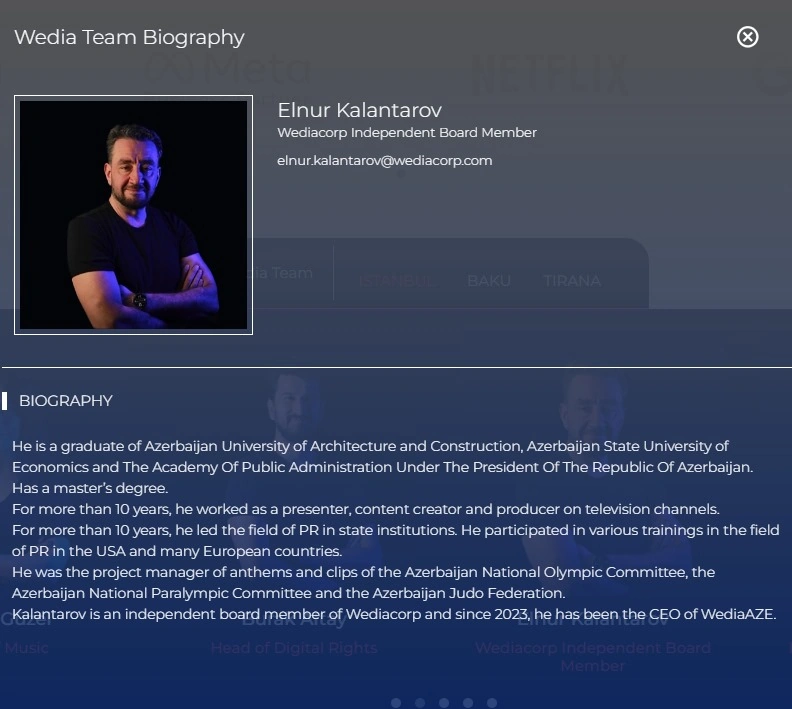
Task: Switch to the TIRANA tab behind the popup
Action: coord(572,281)
